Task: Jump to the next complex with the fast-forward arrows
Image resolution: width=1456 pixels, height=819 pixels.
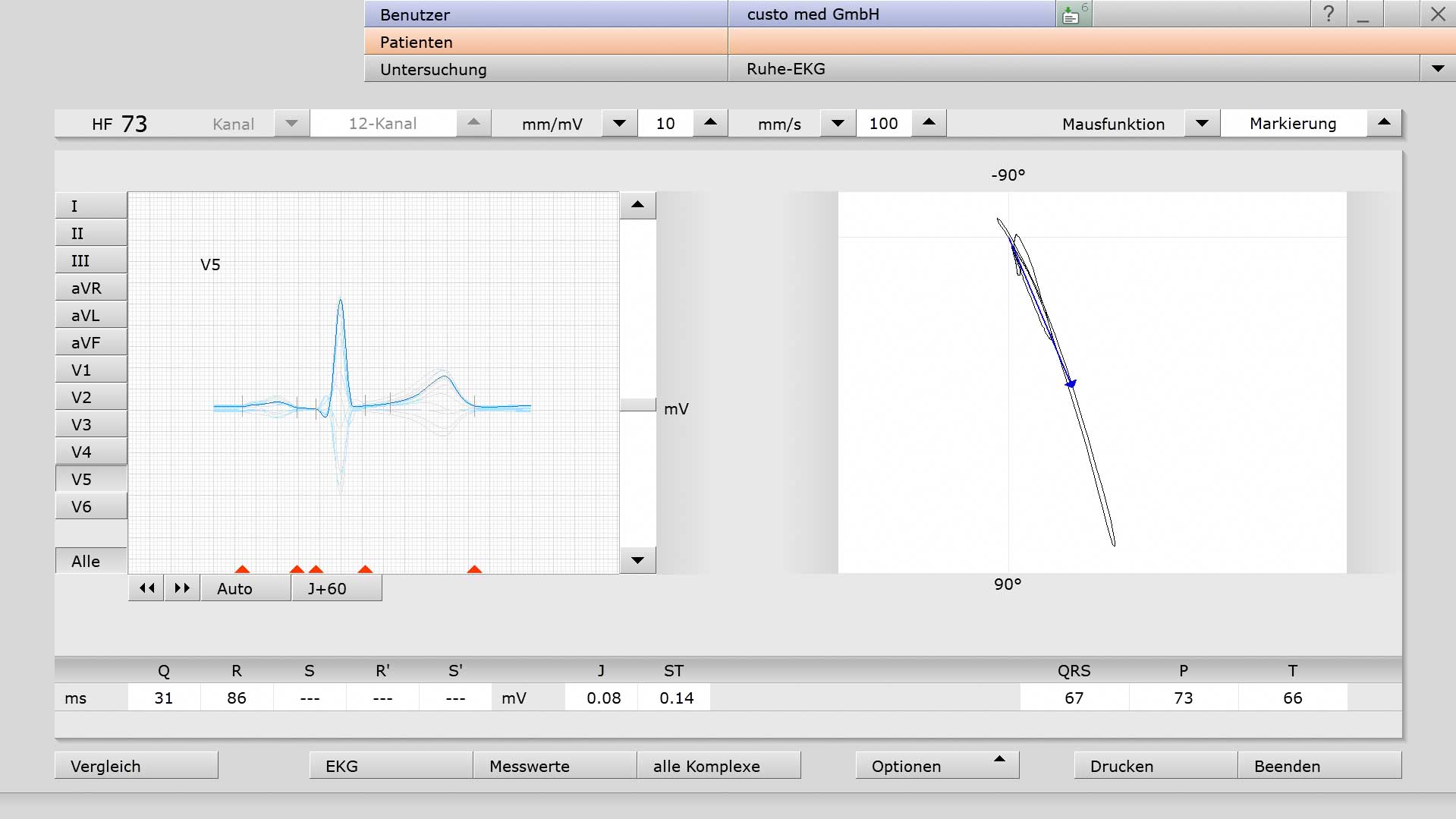Action: tap(182, 588)
